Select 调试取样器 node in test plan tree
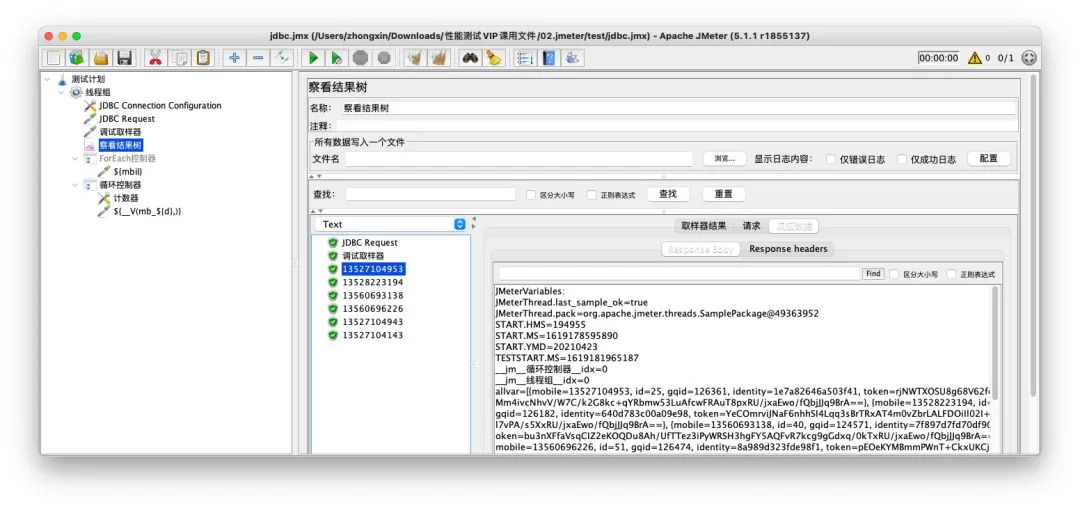Screen dimensions: 1080x508 pos(120,132)
